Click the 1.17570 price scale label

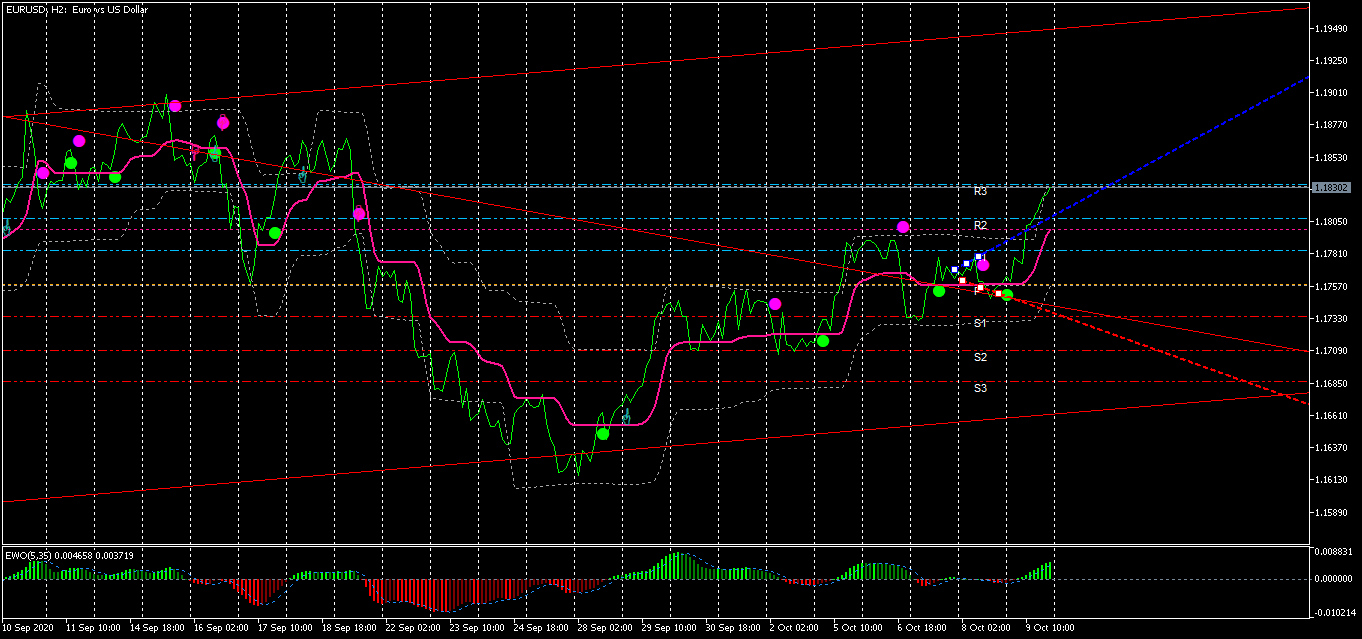[x=1333, y=286]
